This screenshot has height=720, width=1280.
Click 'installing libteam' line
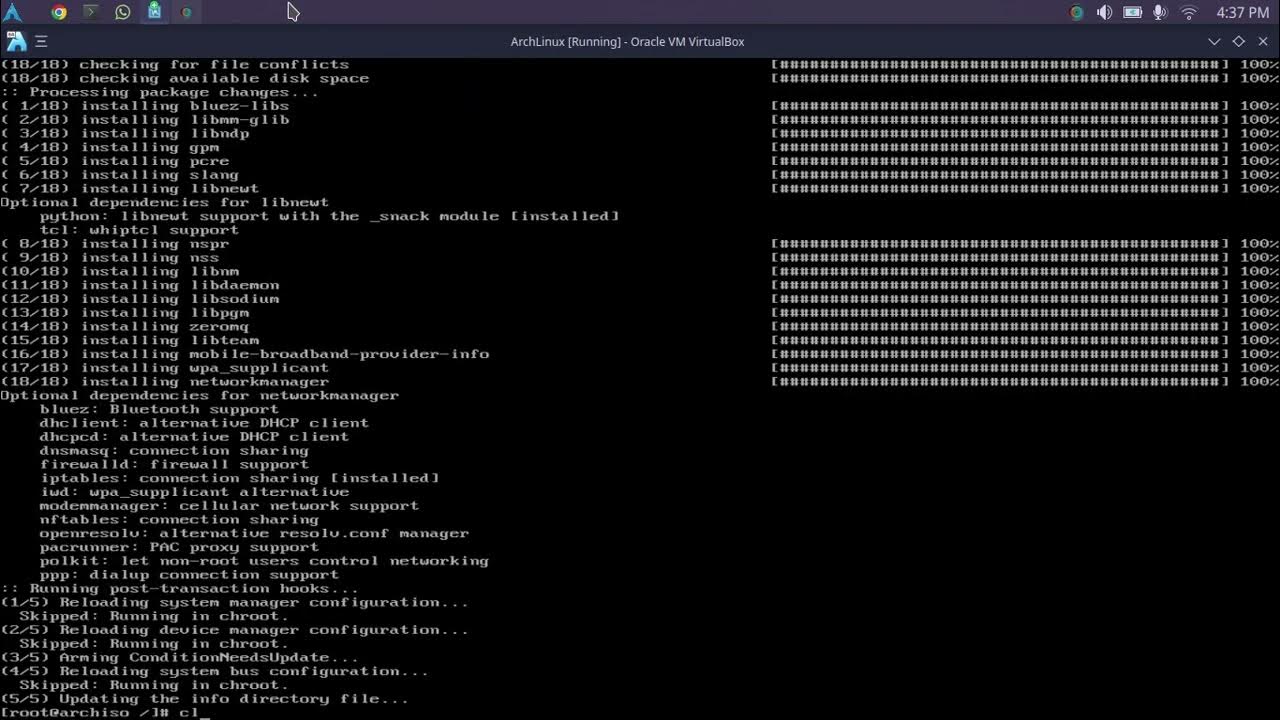[130, 340]
